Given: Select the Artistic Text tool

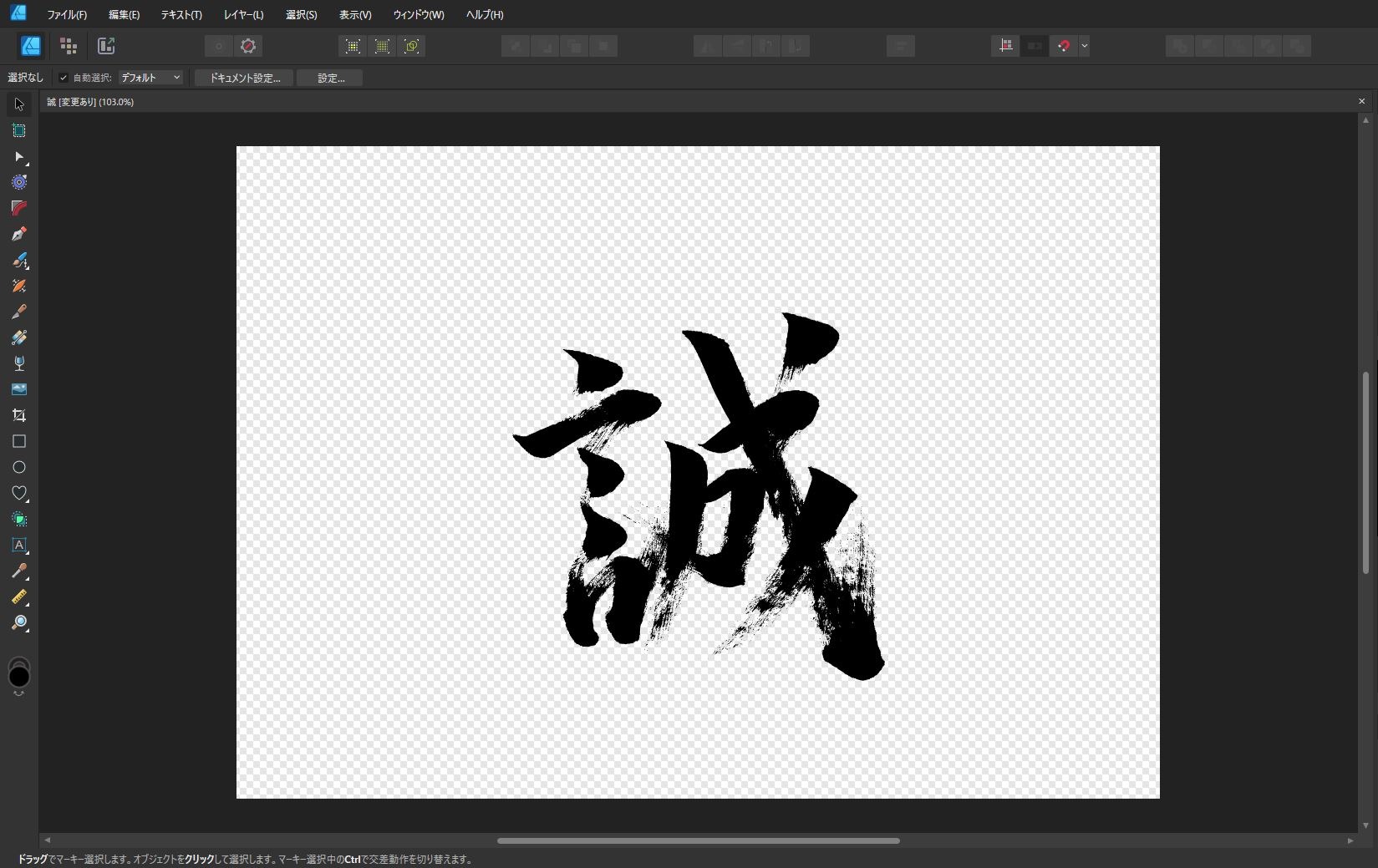Looking at the screenshot, I should pos(18,546).
